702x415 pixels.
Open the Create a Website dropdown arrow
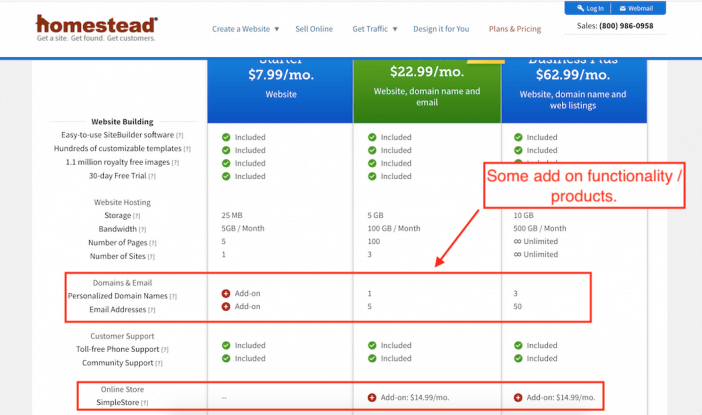(277, 29)
